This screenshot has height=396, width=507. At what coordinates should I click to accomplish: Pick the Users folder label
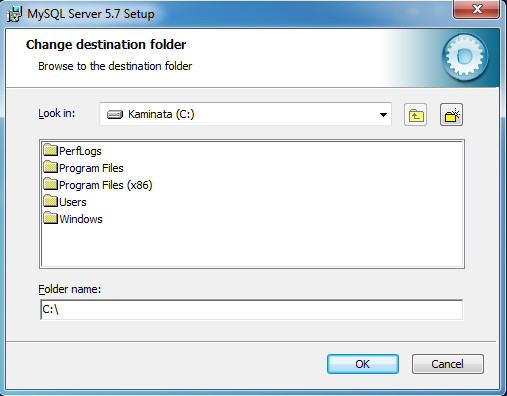(x=73, y=202)
